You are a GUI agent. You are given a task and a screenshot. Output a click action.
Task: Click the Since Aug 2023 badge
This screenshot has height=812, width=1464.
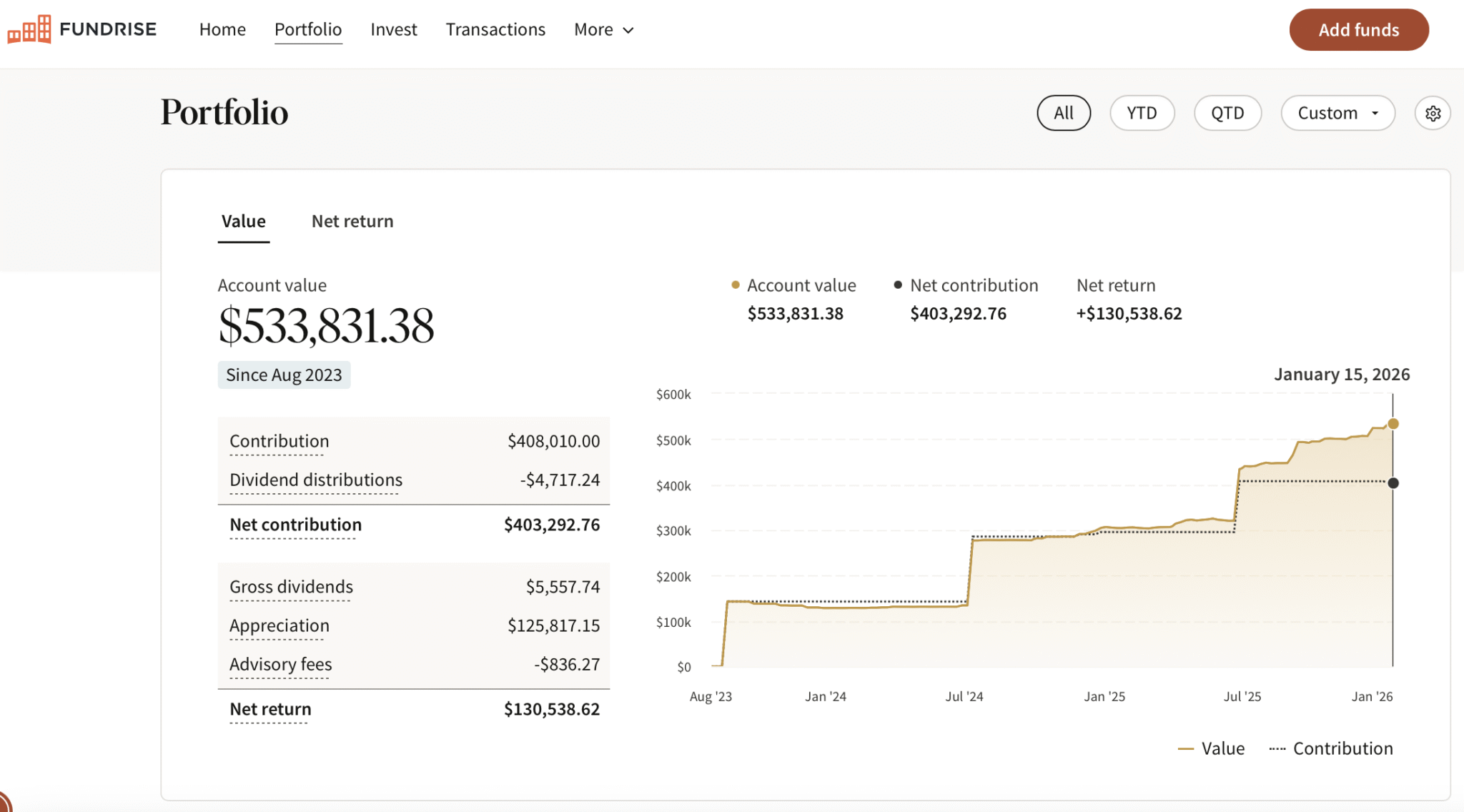click(283, 374)
